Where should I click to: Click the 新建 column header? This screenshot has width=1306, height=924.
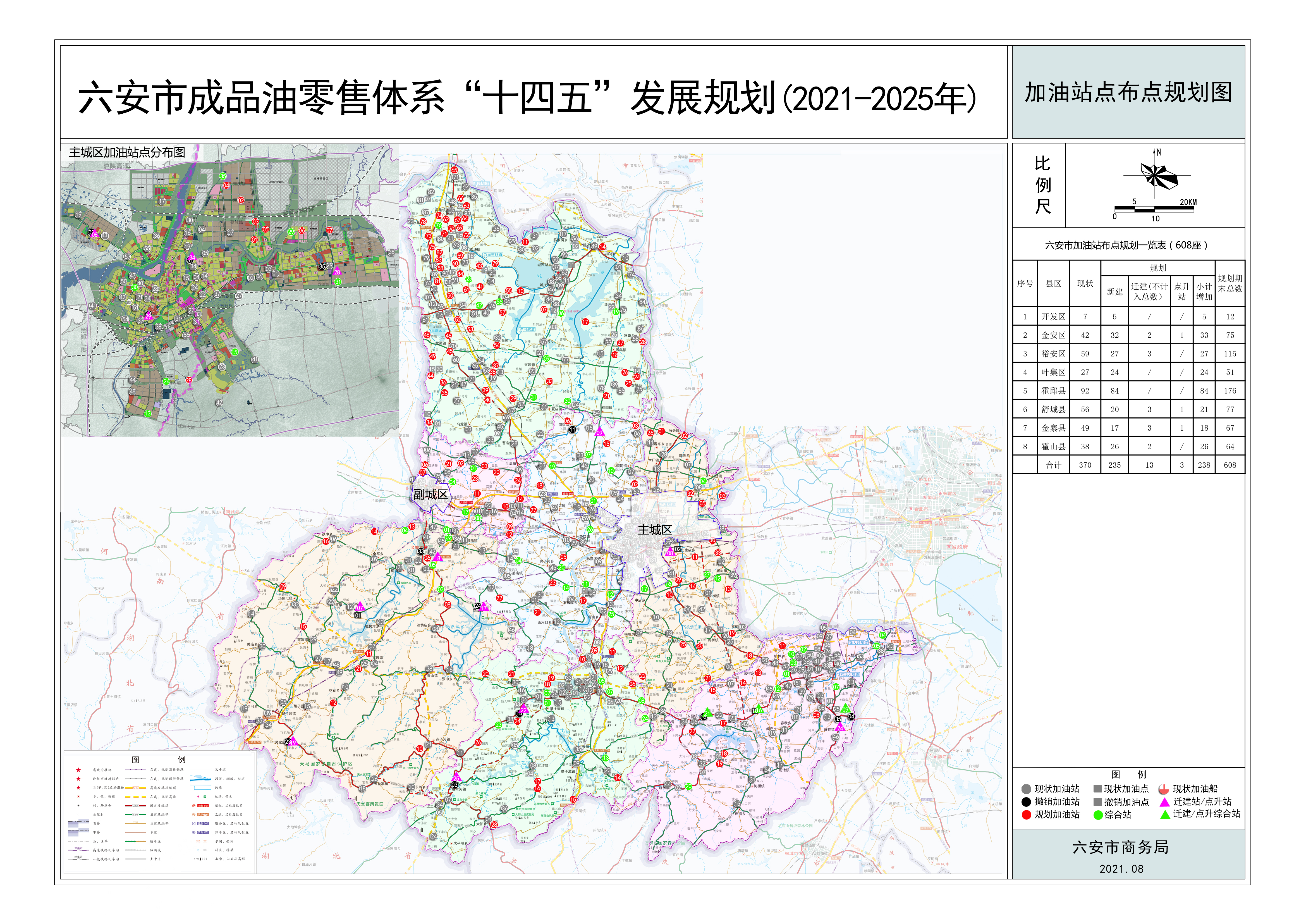(1114, 292)
